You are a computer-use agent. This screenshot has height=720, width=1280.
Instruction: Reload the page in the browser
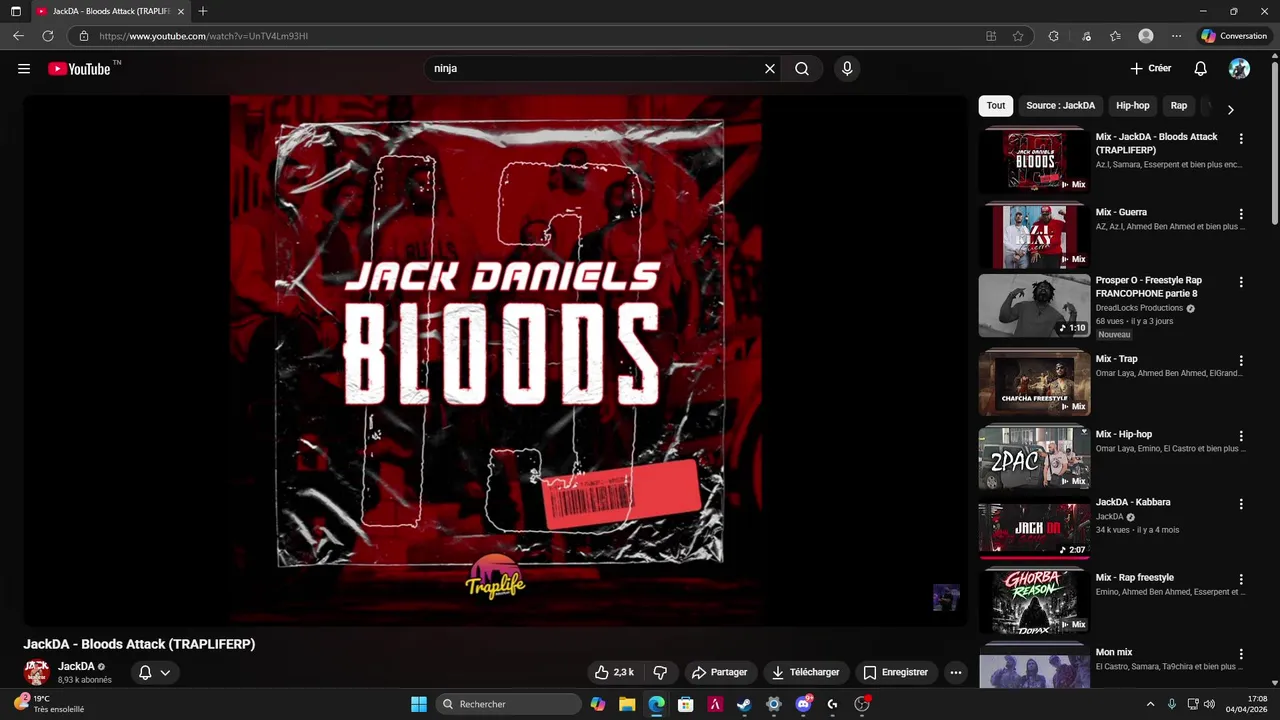tap(47, 36)
